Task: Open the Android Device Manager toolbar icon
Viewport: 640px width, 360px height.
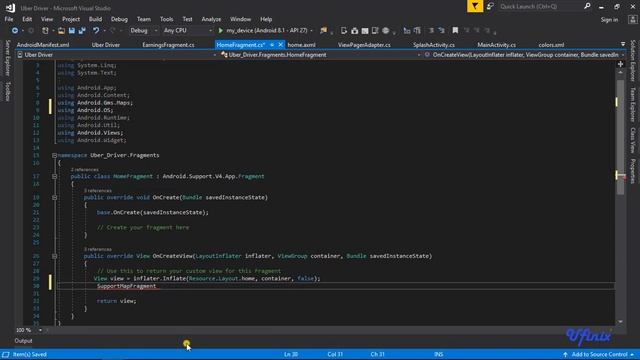Action: pos(344,31)
